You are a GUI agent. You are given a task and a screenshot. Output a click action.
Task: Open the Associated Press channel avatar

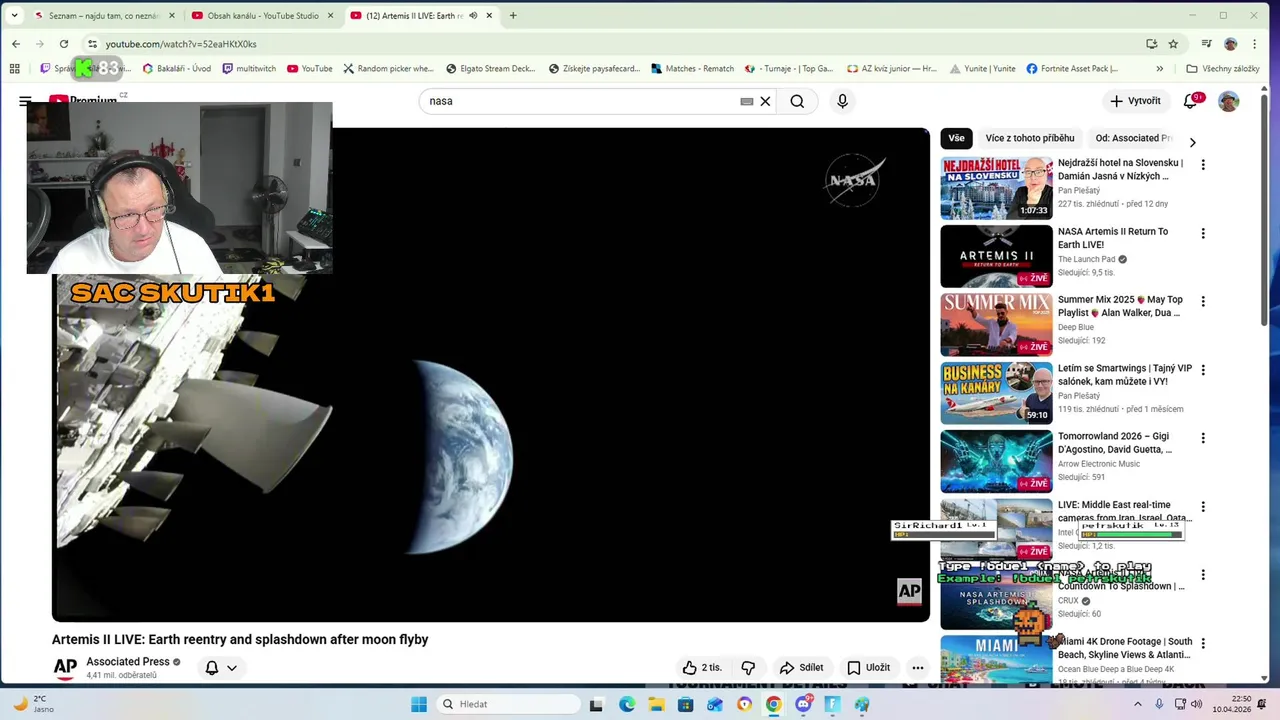point(65,668)
